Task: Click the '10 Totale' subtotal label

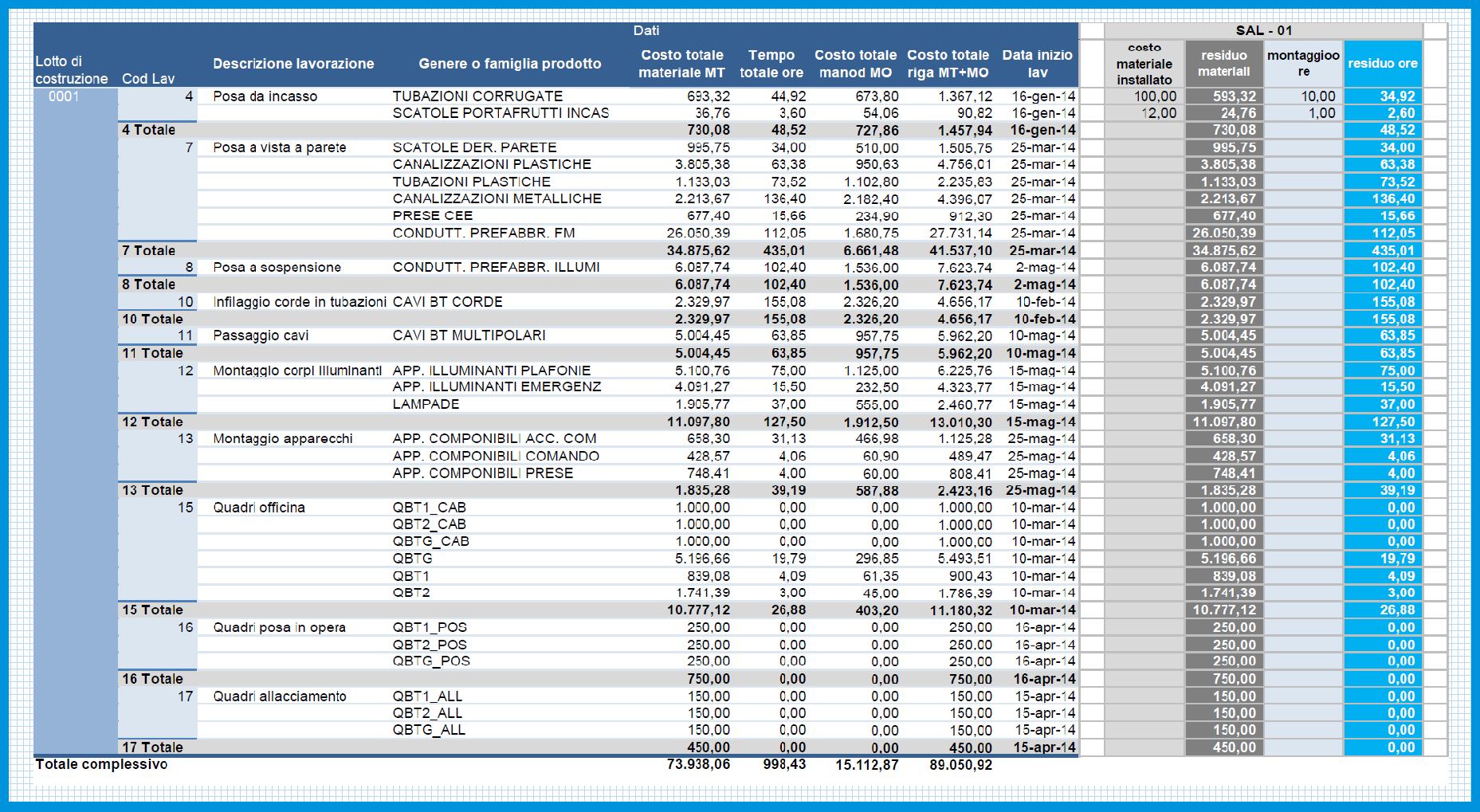Action: click(x=152, y=319)
